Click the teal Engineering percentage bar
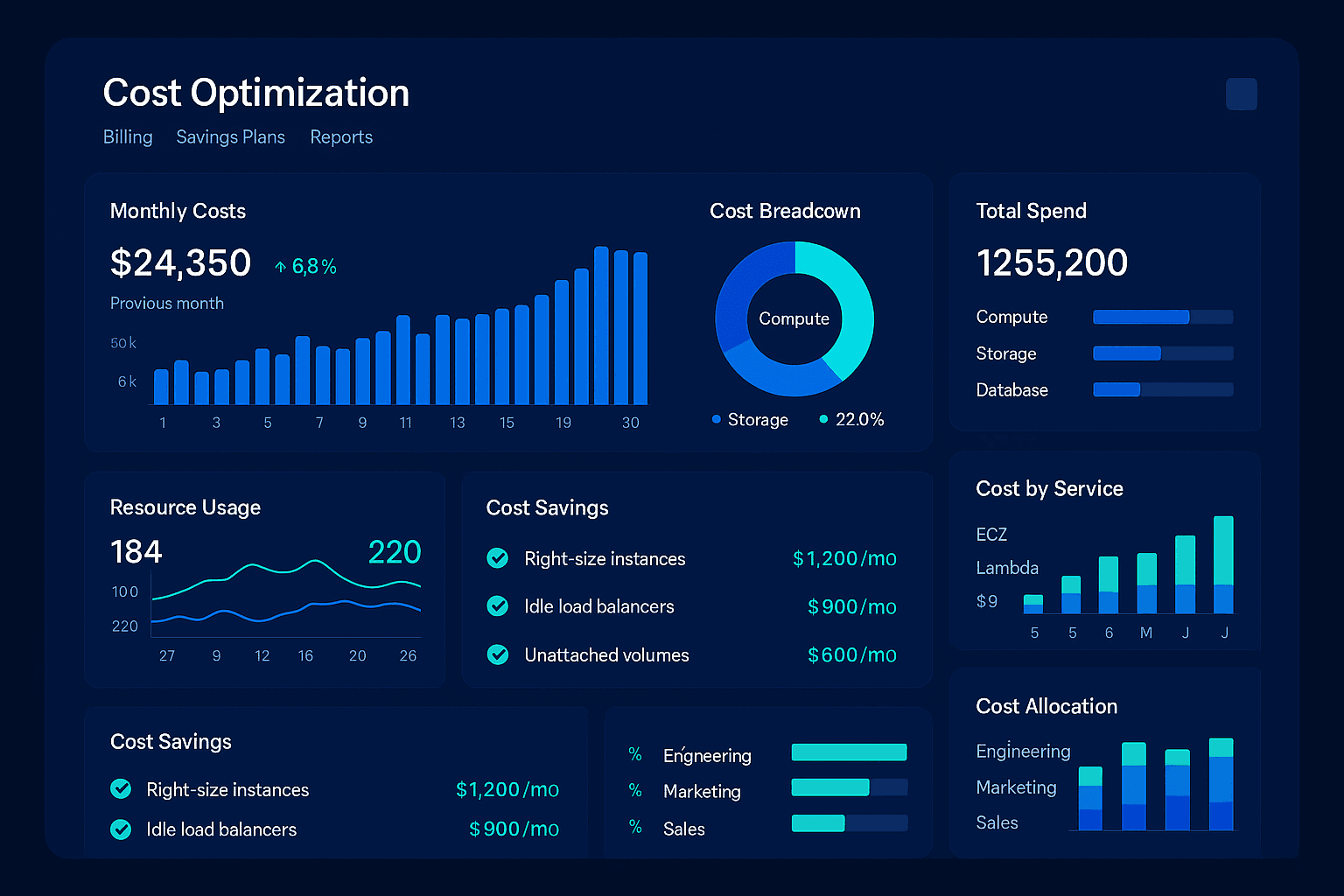Image resolution: width=1344 pixels, height=896 pixels. (849, 752)
